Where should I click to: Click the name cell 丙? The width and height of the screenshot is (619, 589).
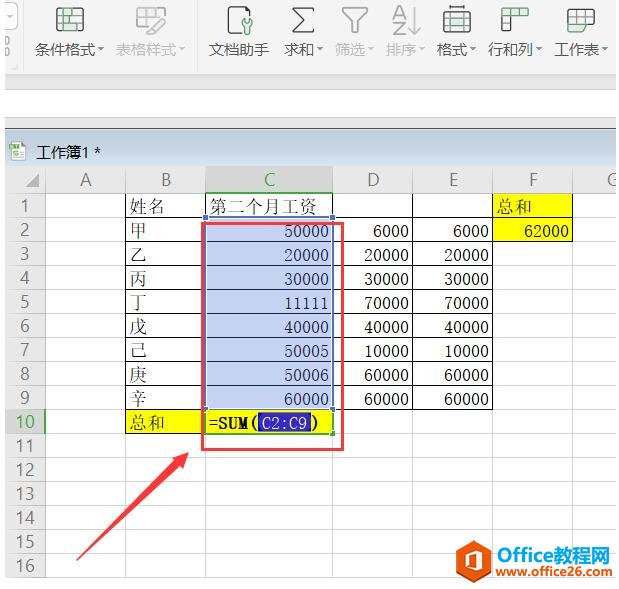click(x=165, y=278)
